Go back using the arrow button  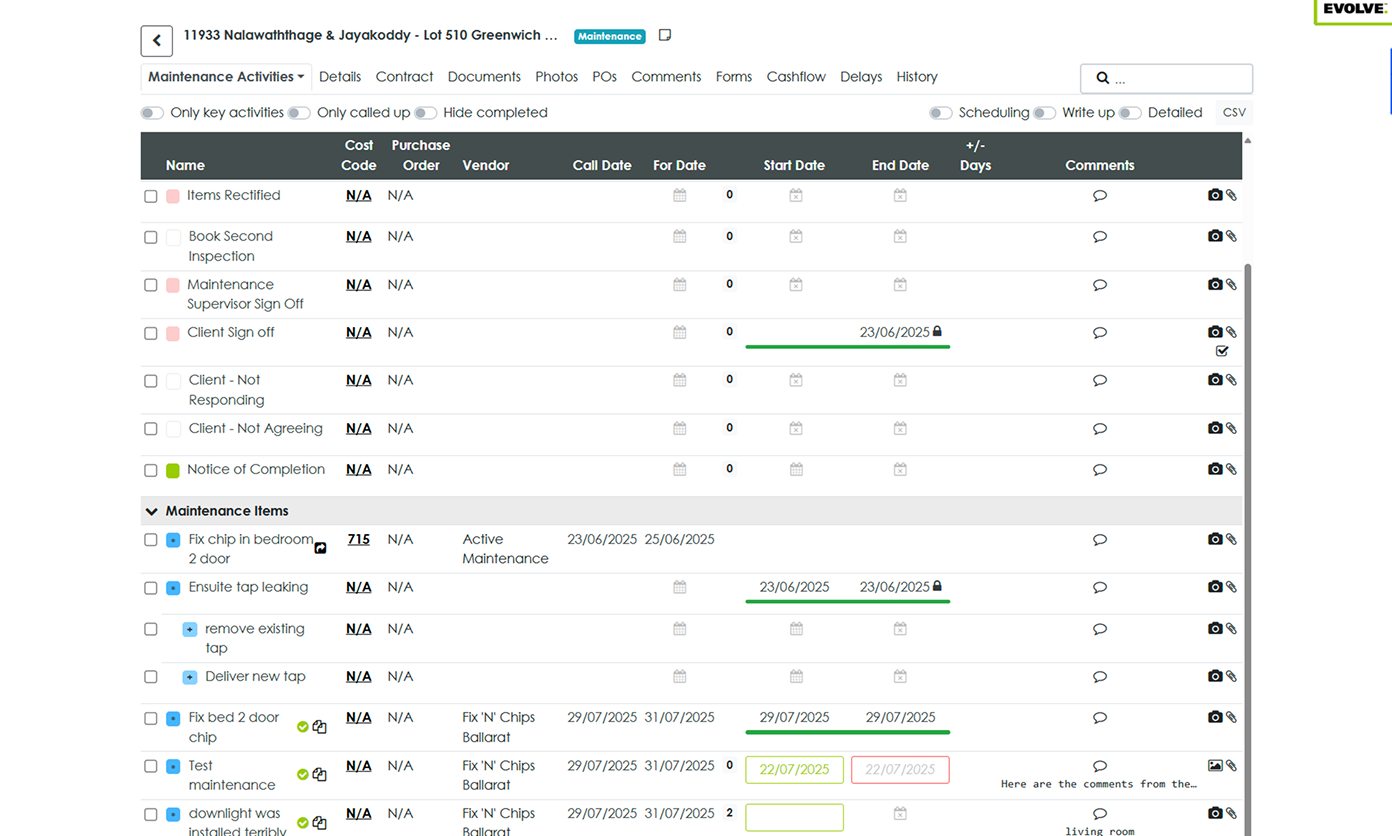point(156,41)
